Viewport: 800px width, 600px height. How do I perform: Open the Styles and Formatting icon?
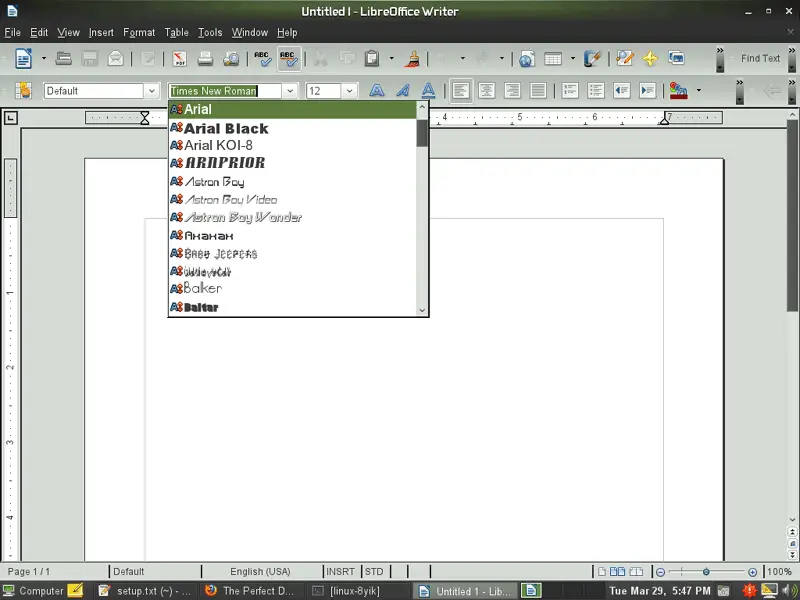click(x=23, y=91)
